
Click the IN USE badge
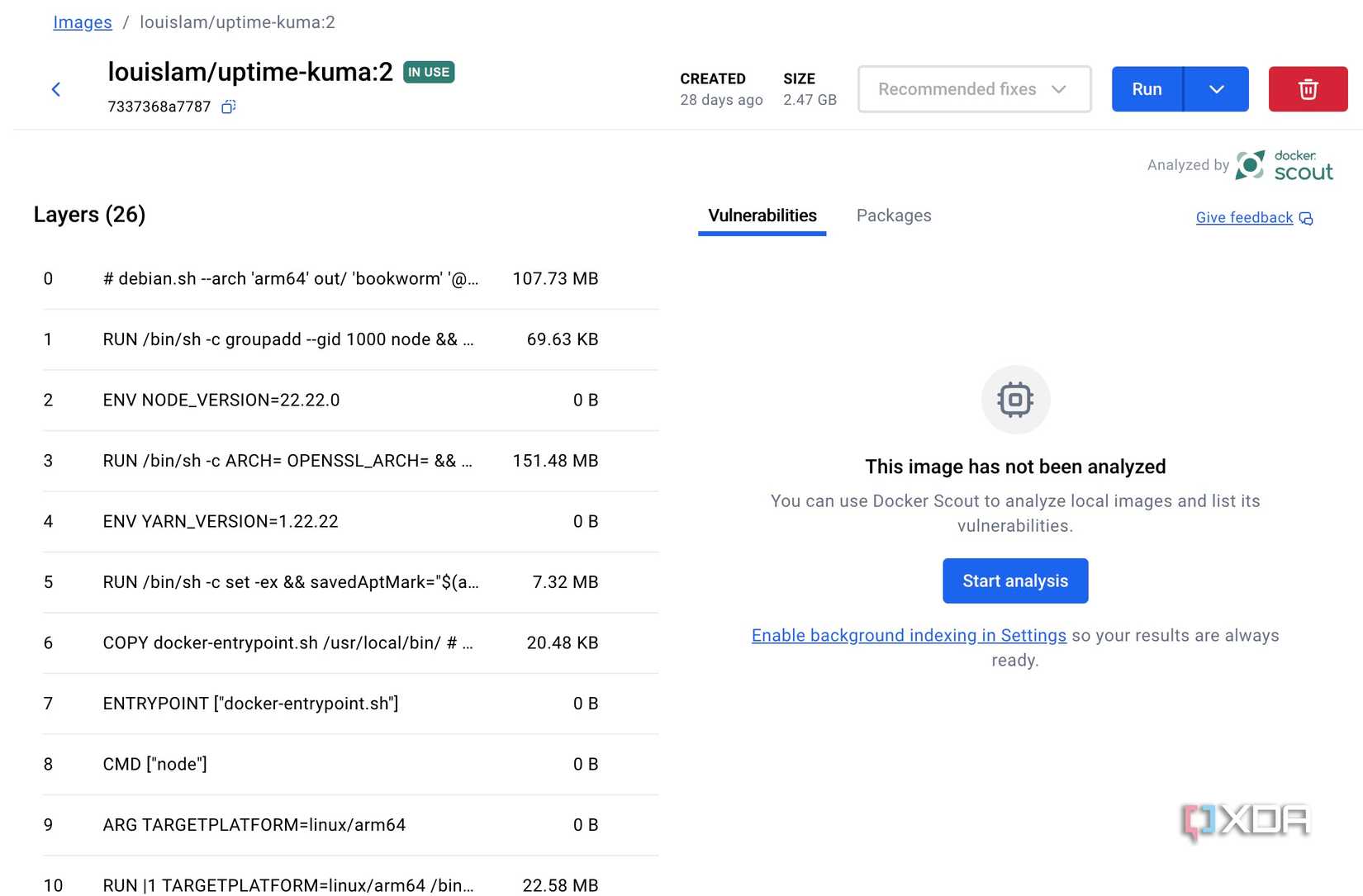coord(428,72)
